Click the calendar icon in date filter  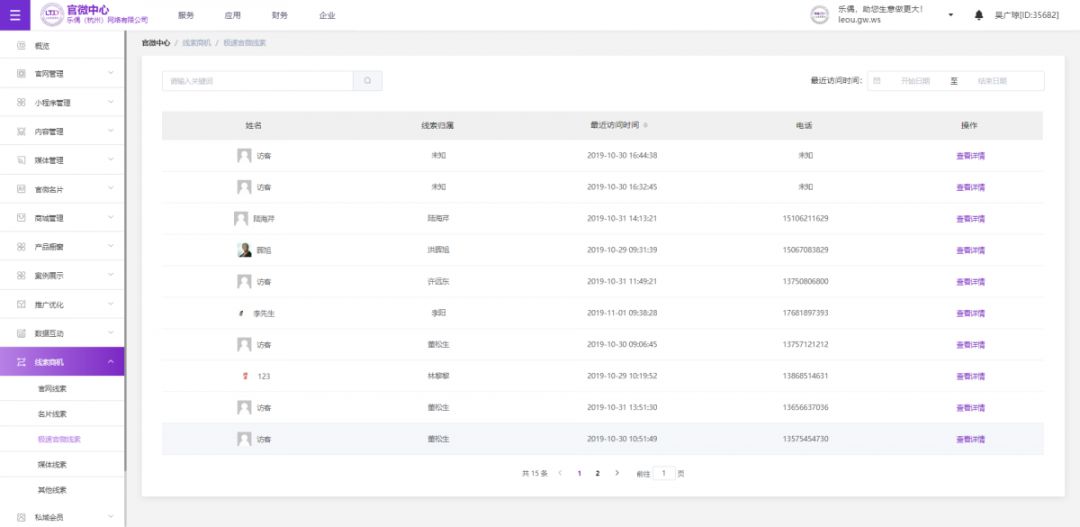click(x=877, y=81)
